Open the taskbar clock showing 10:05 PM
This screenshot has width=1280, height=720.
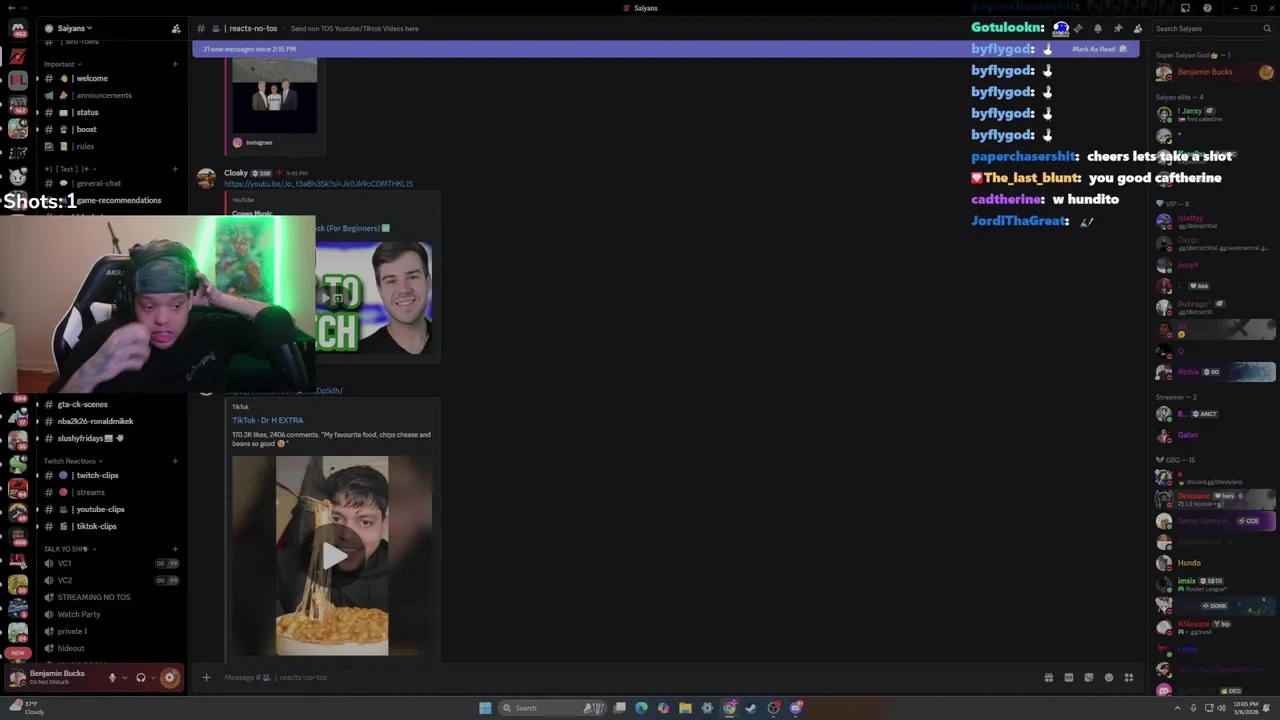pos(1246,708)
